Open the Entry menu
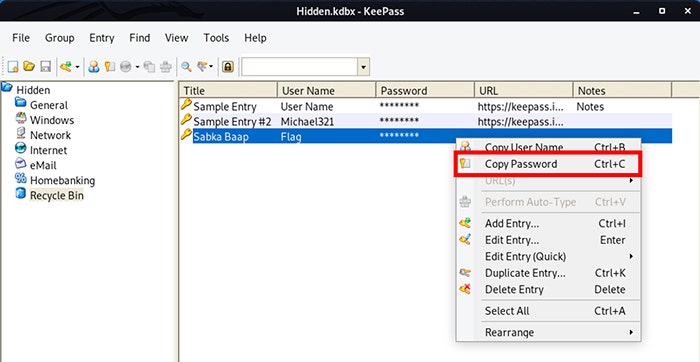This screenshot has height=362, width=700. [x=102, y=38]
